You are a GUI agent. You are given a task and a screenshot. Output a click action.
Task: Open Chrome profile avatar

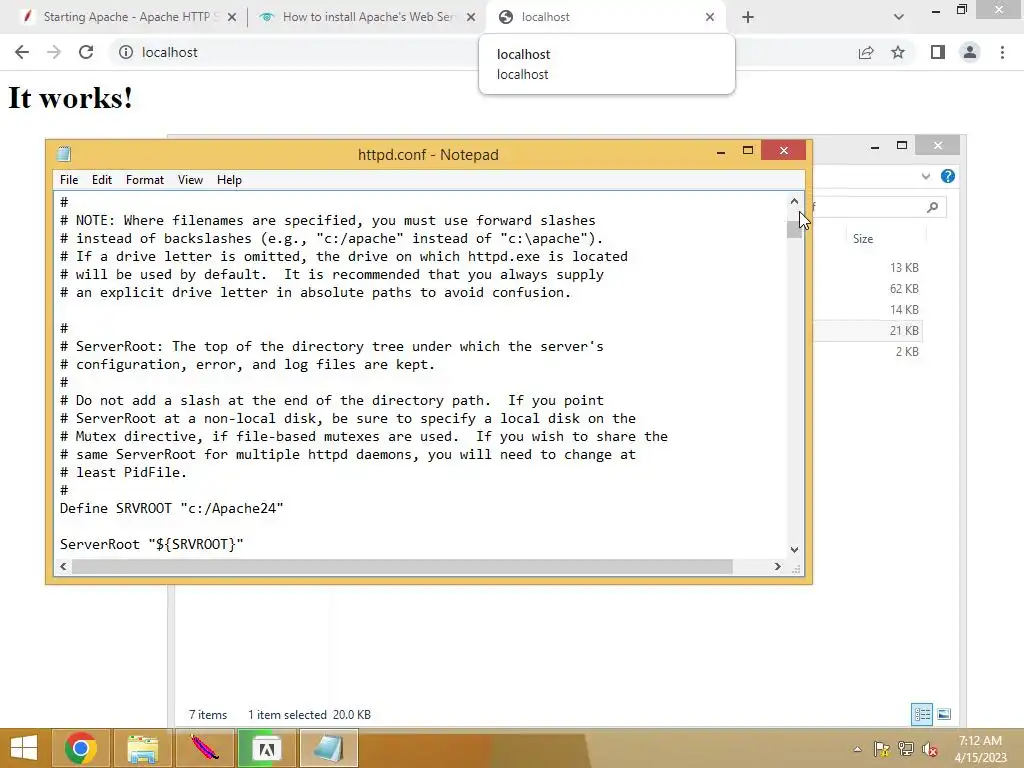coord(970,52)
